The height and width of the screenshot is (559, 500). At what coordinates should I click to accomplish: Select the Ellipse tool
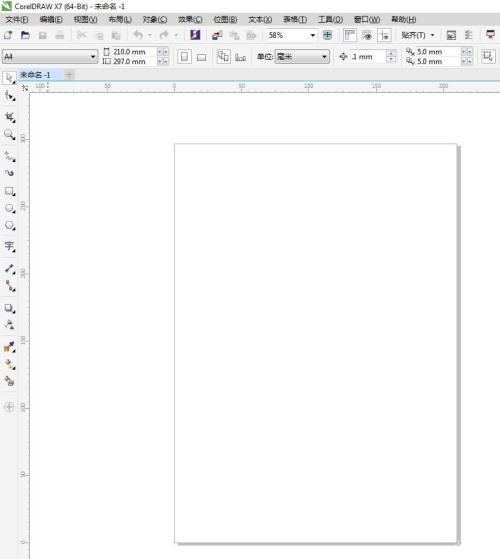[9, 208]
